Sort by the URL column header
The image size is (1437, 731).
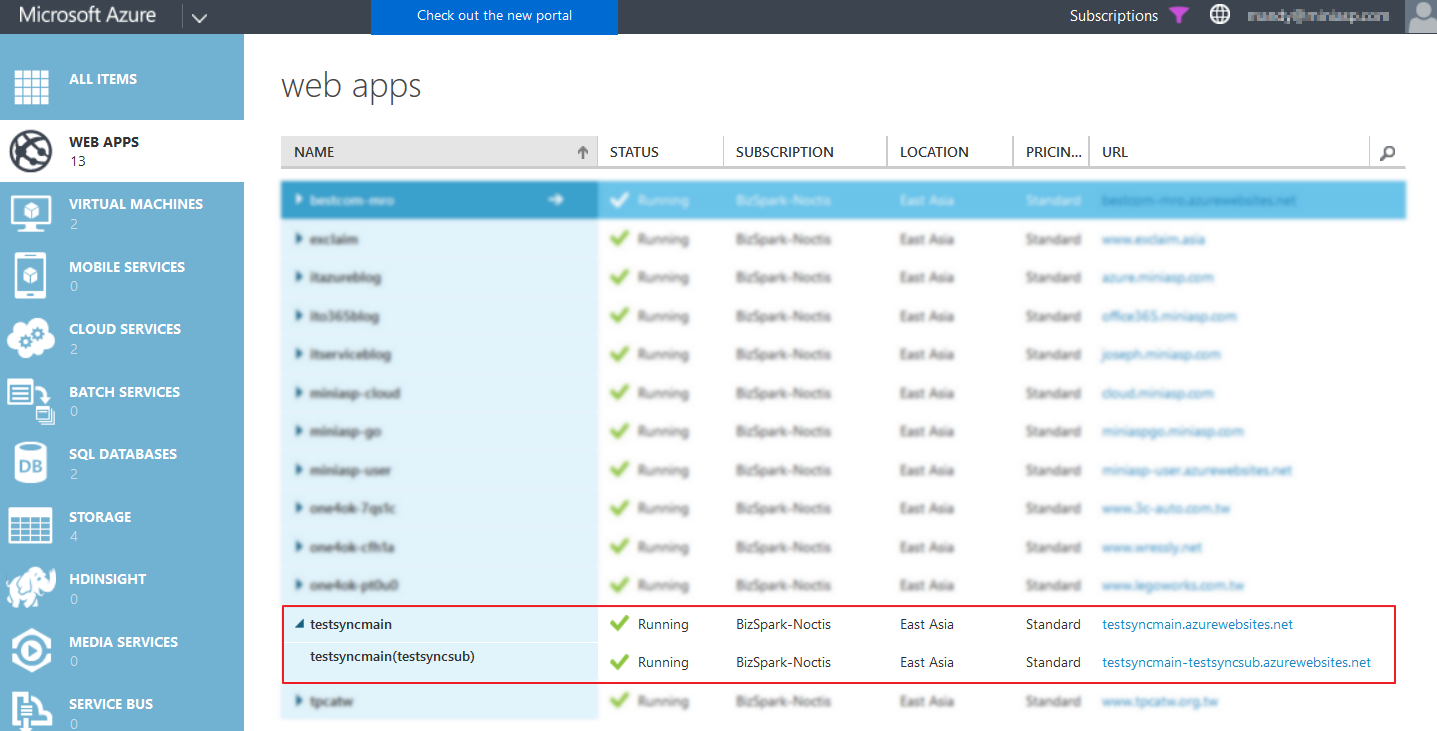[x=1229, y=152]
